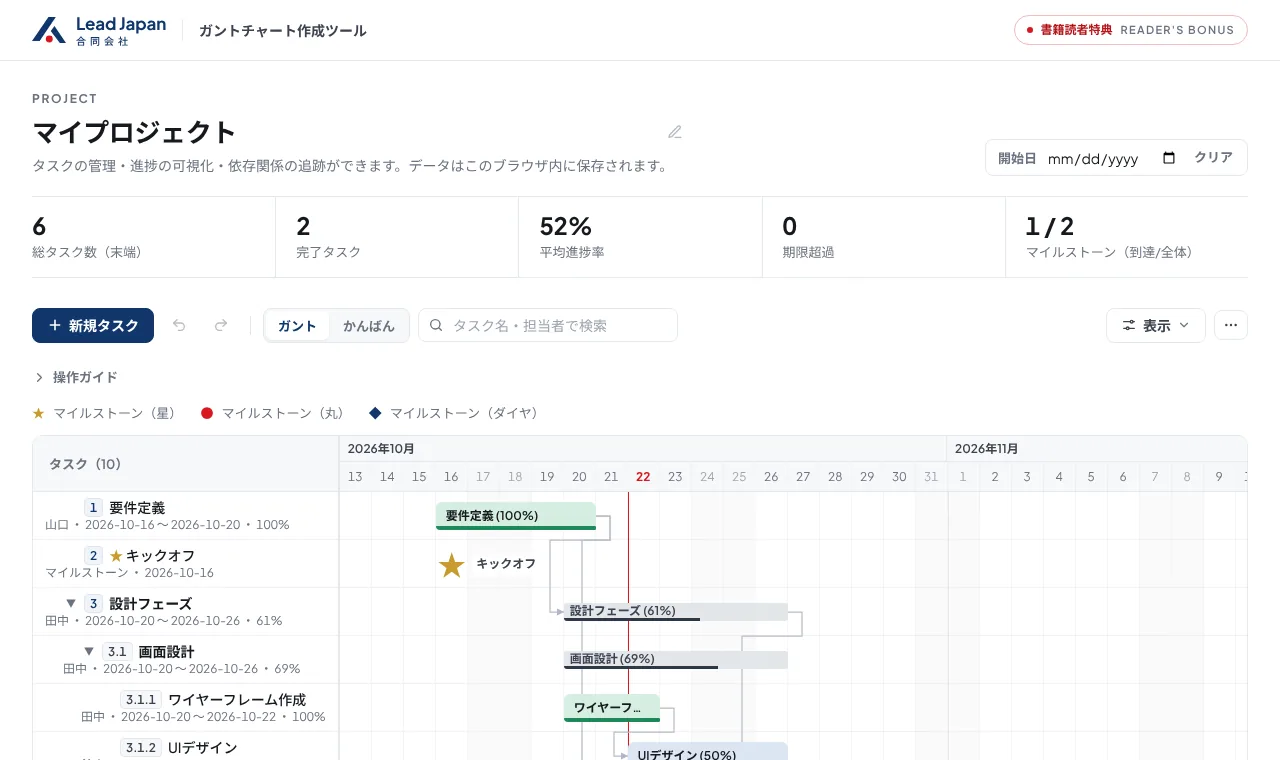Click the 新規タスク button
Screen dimensions: 1280x760
coord(93,325)
